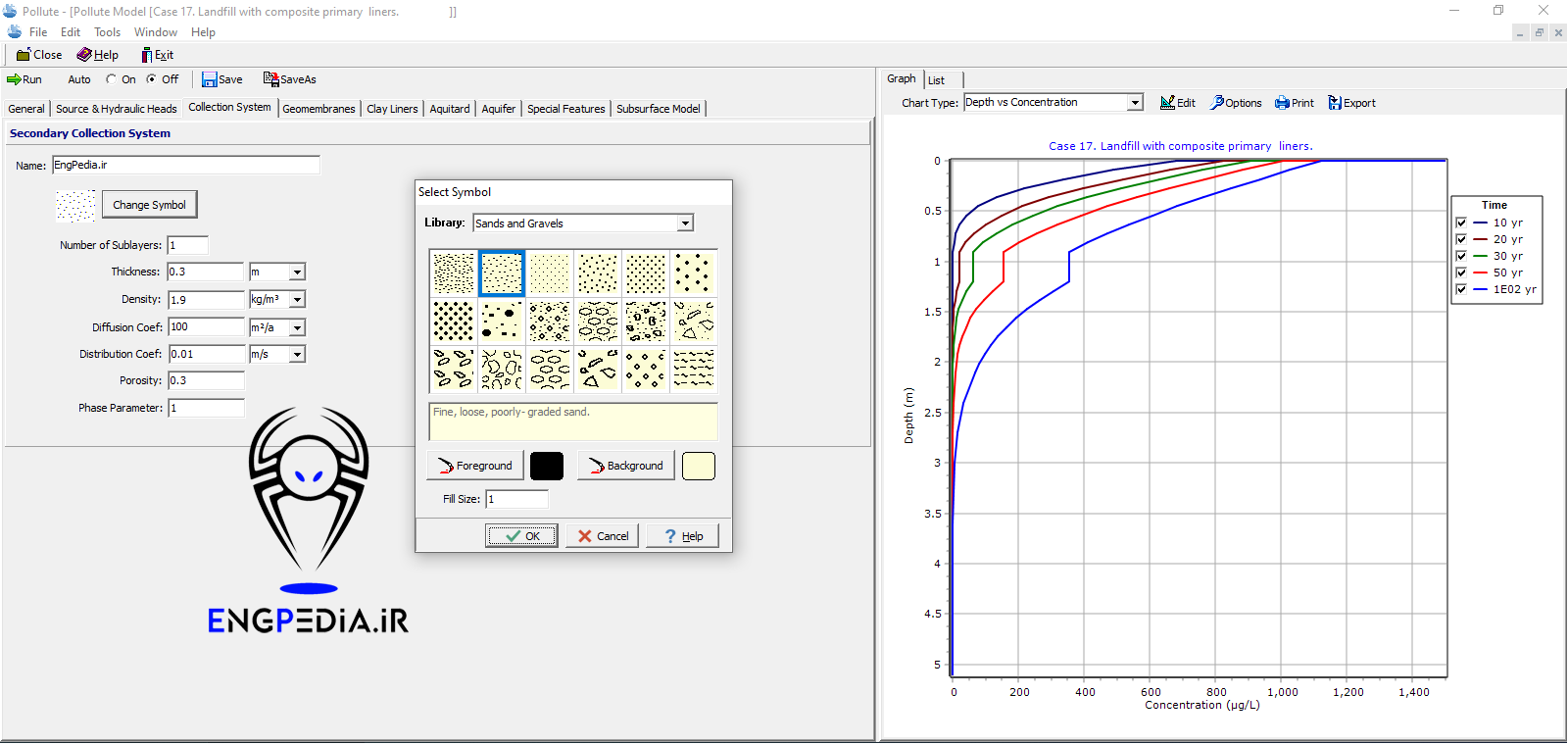Viewport: 1568px width, 744px height.
Task: Switch to the List tab
Action: click(x=936, y=80)
